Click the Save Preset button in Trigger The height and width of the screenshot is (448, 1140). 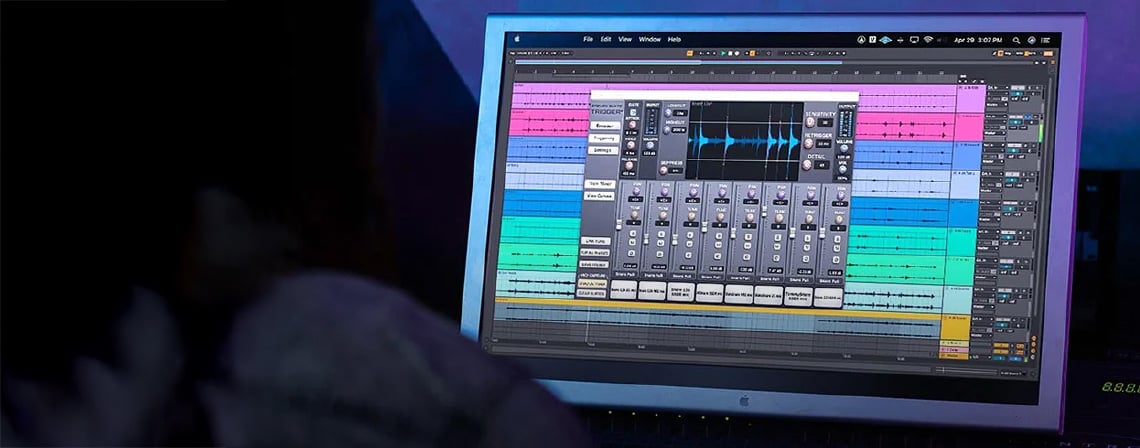tap(595, 264)
